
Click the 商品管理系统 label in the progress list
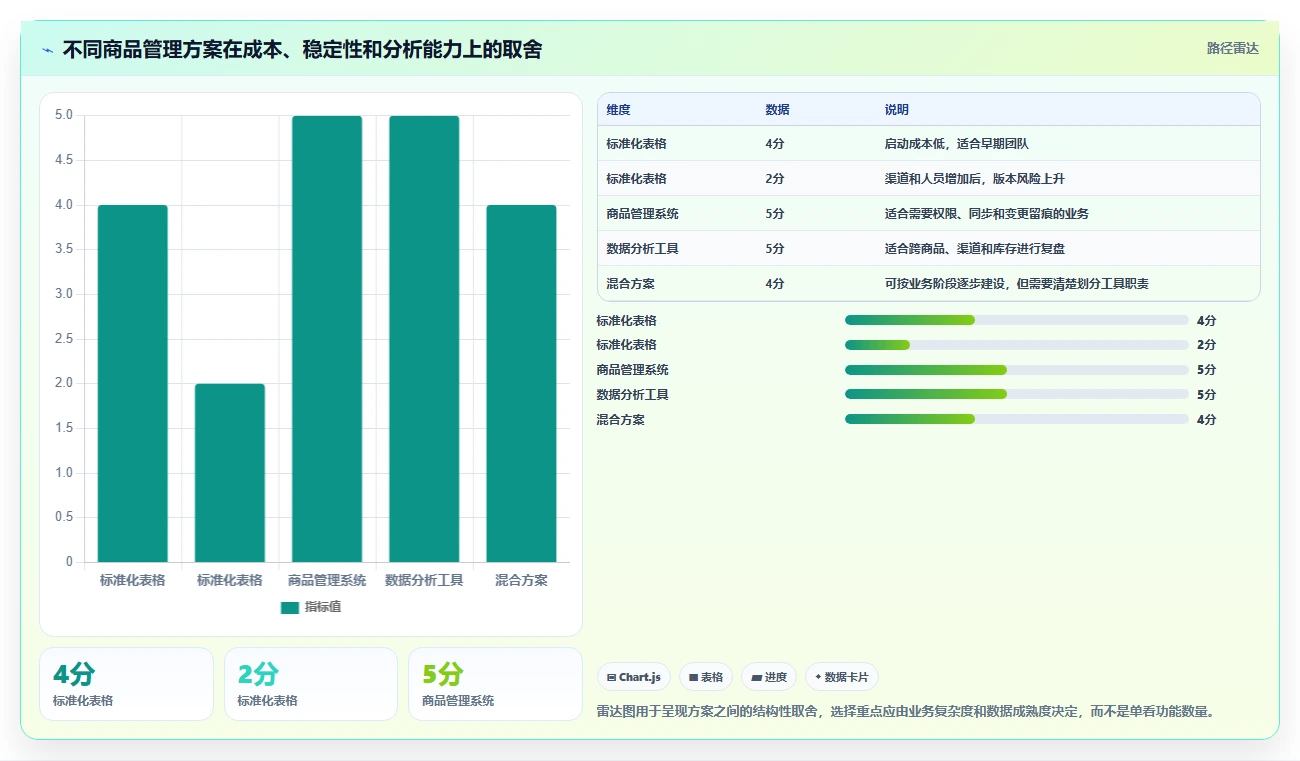point(633,370)
